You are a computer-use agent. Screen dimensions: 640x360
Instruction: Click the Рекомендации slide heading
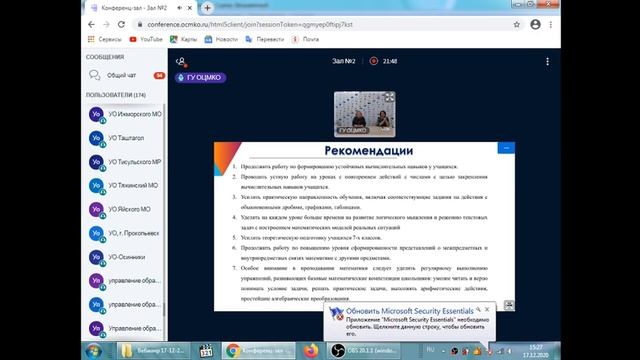(x=369, y=151)
